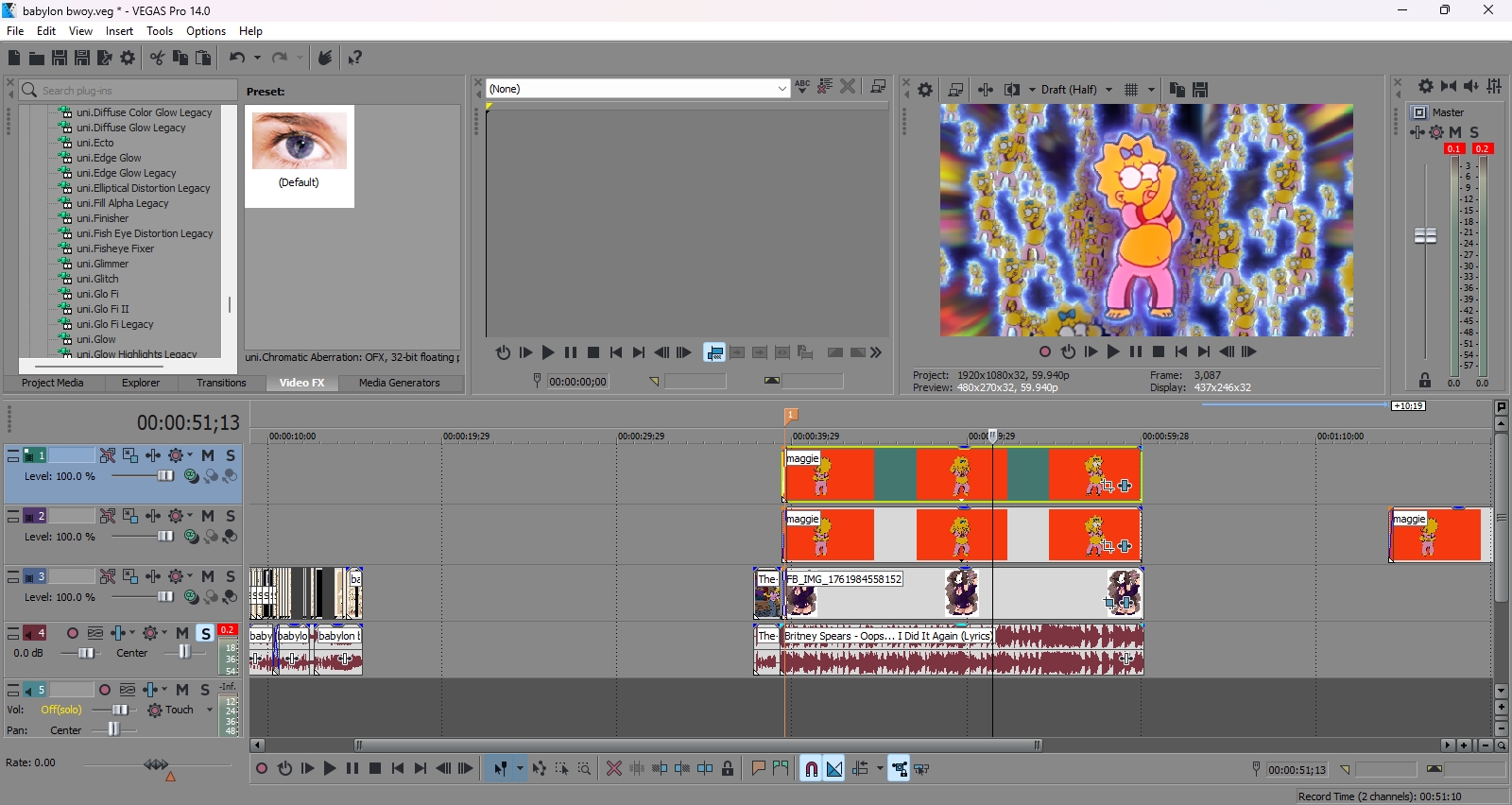Select the uni.Glitch plug-in

click(x=97, y=279)
